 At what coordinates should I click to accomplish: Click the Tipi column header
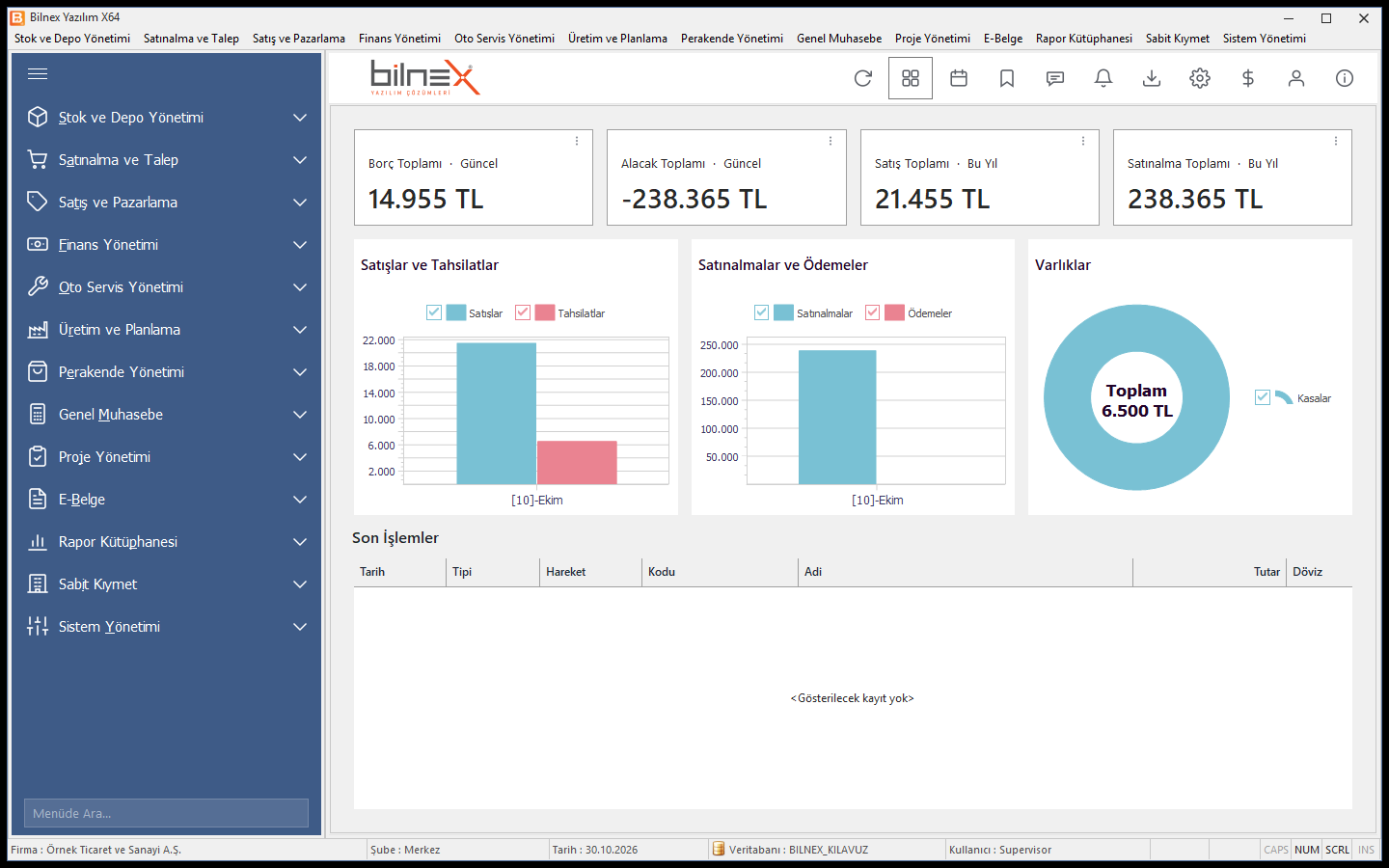493,572
